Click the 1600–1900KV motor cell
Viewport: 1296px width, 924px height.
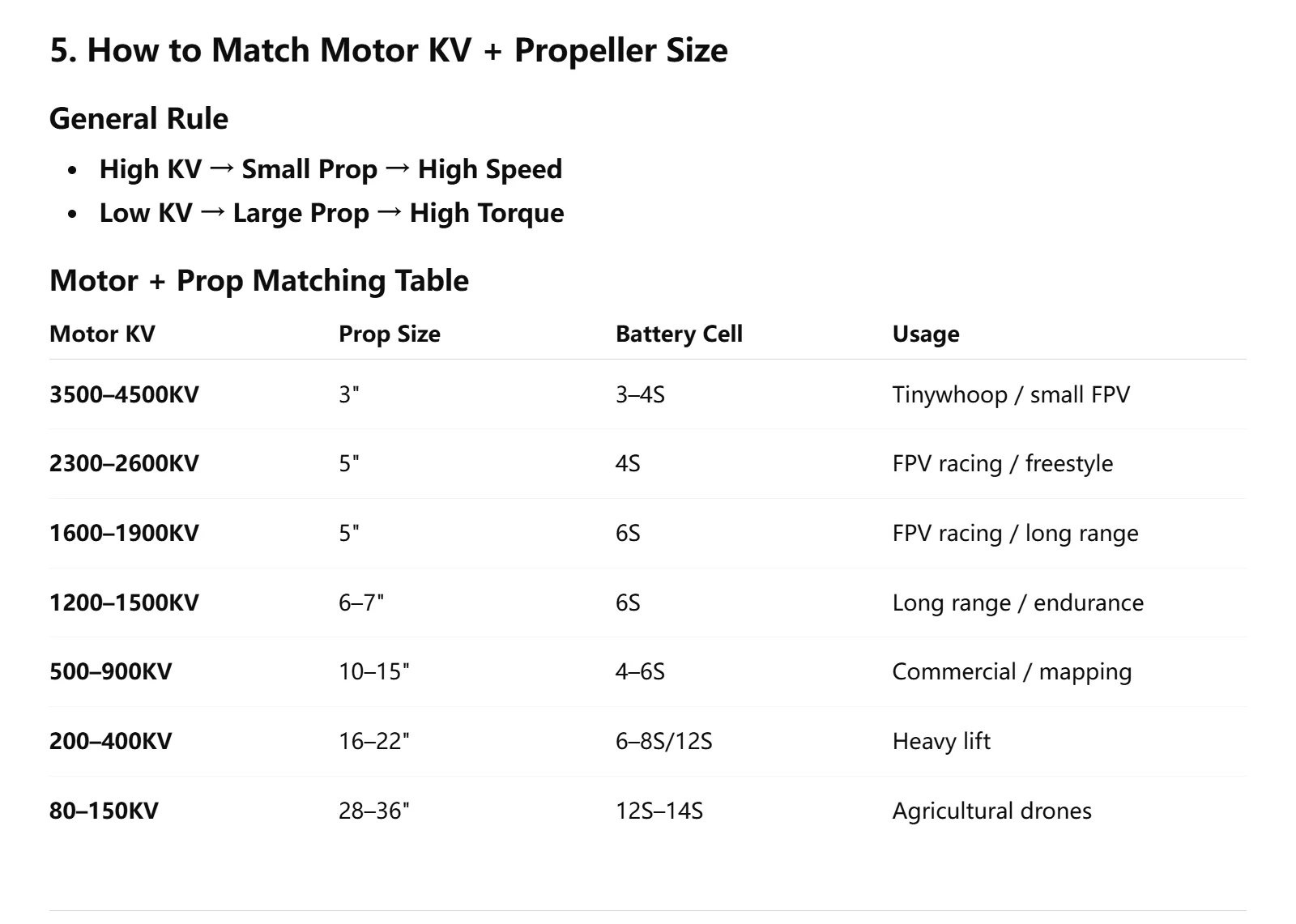(x=124, y=534)
